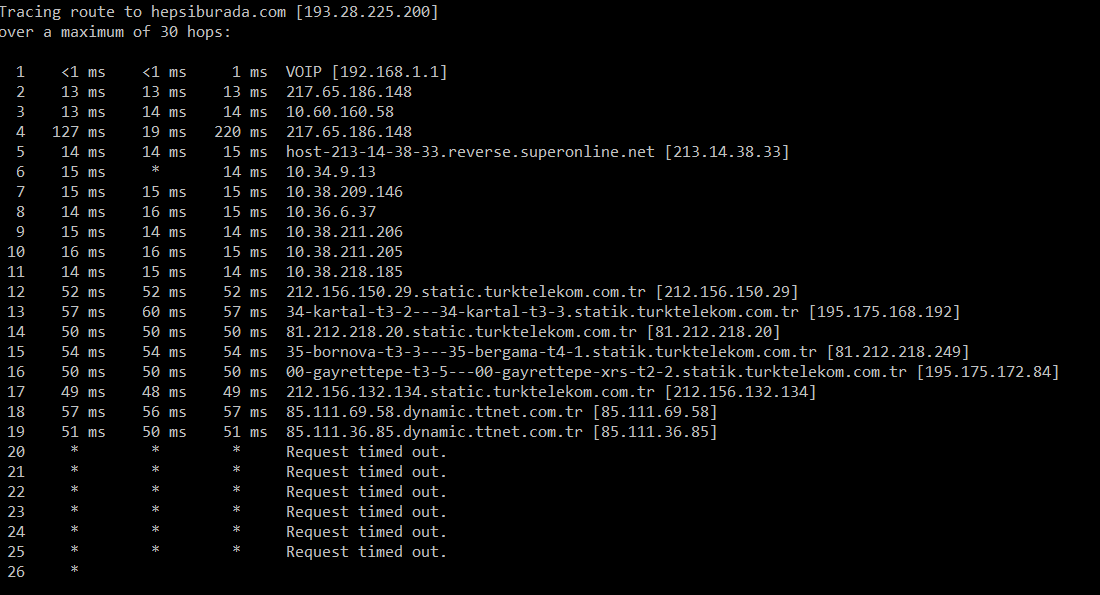Click the 10.34.9.13 address on hop 6
Screen dimensions: 1100x595
pyautogui.click(x=330, y=172)
